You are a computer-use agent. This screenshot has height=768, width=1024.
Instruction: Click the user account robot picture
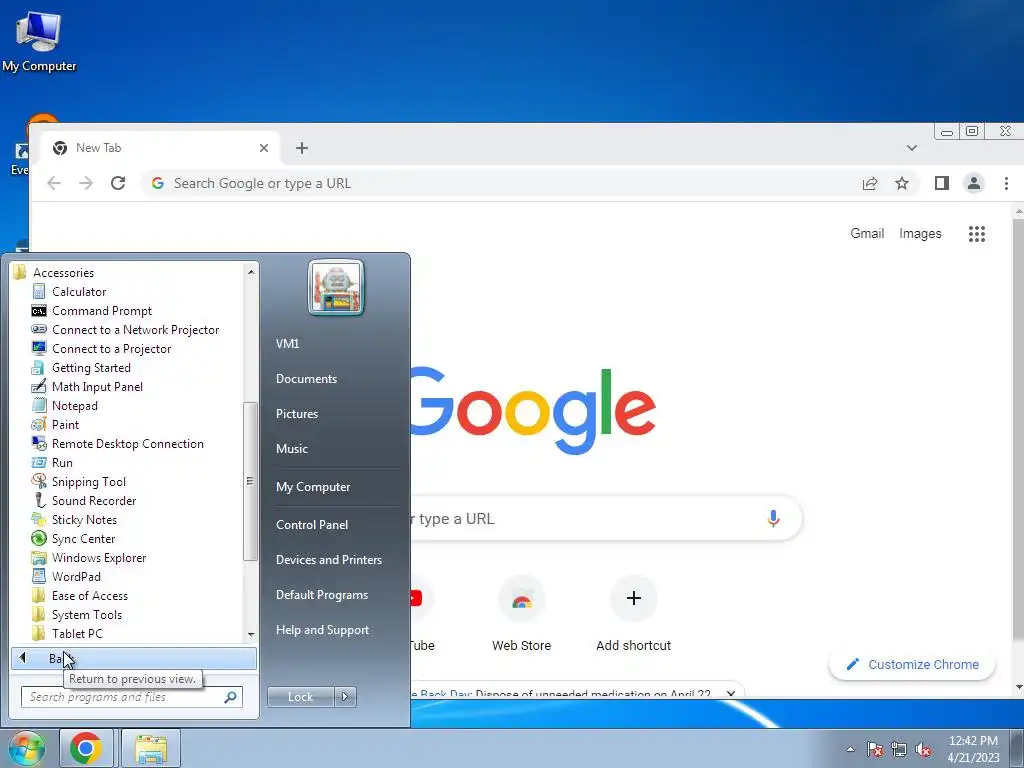pos(336,288)
